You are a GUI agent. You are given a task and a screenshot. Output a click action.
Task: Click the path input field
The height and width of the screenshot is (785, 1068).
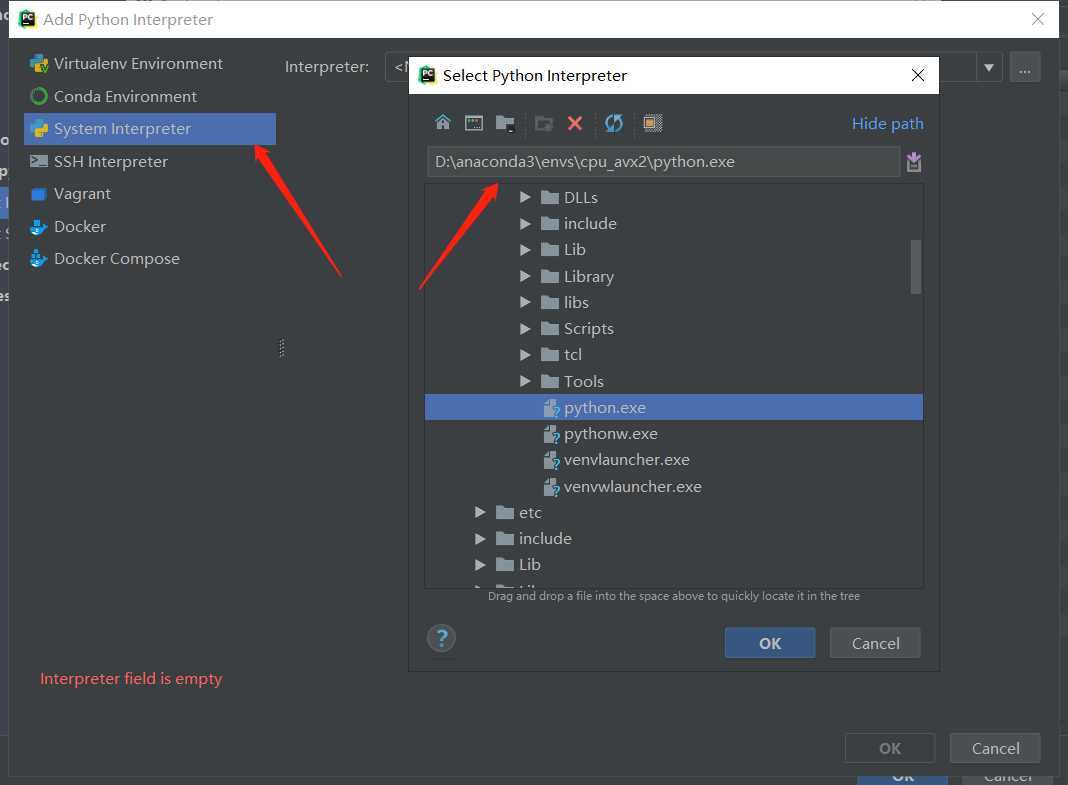coord(663,162)
